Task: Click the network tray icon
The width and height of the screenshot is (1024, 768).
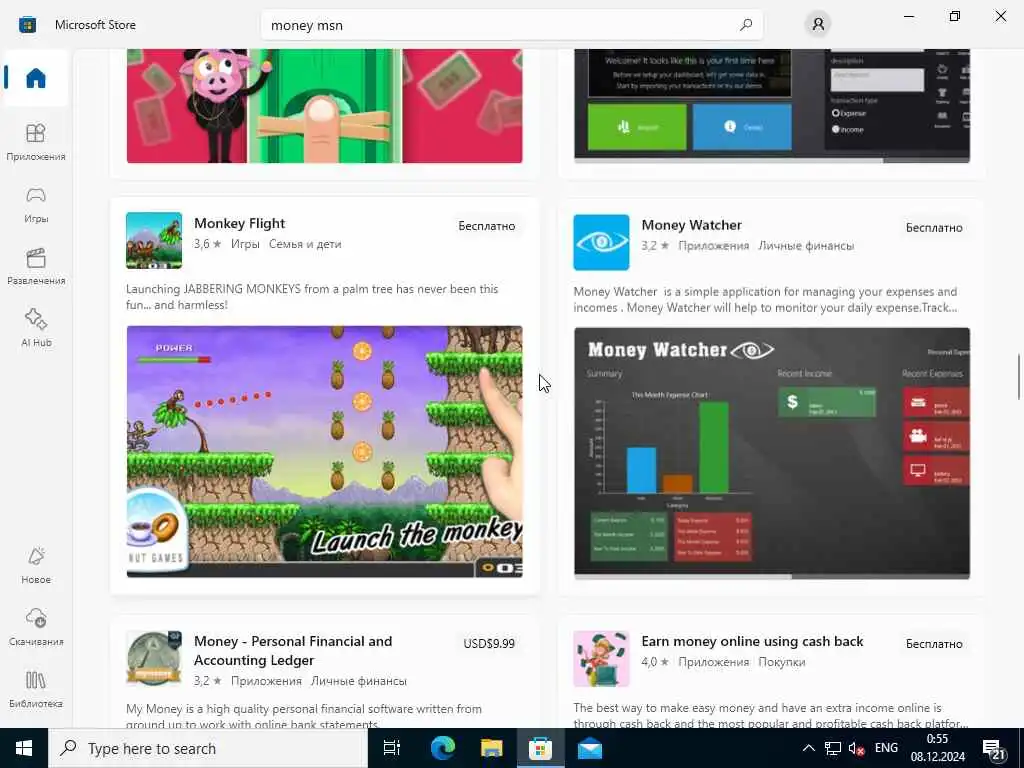Action: [833, 748]
